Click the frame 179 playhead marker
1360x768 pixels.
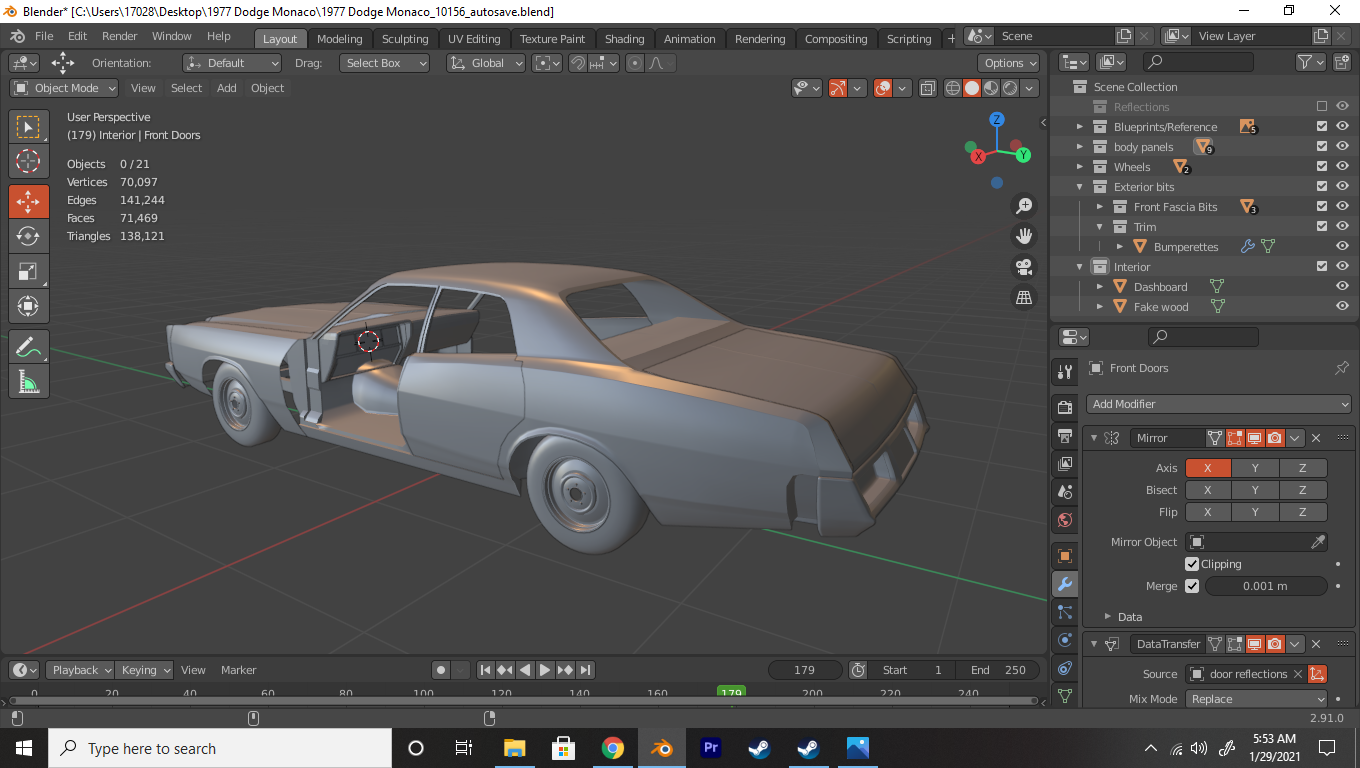coord(731,692)
